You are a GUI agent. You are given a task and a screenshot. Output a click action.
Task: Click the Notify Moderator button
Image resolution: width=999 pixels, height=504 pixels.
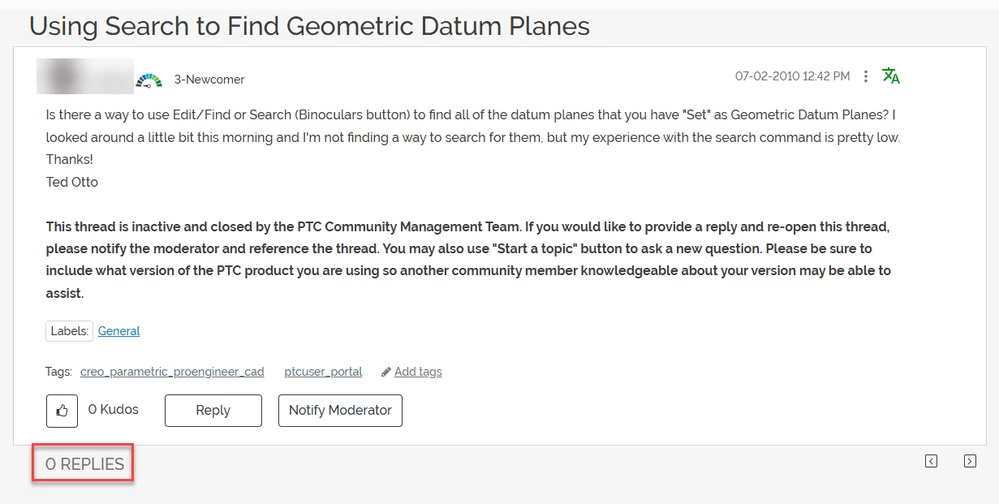340,410
